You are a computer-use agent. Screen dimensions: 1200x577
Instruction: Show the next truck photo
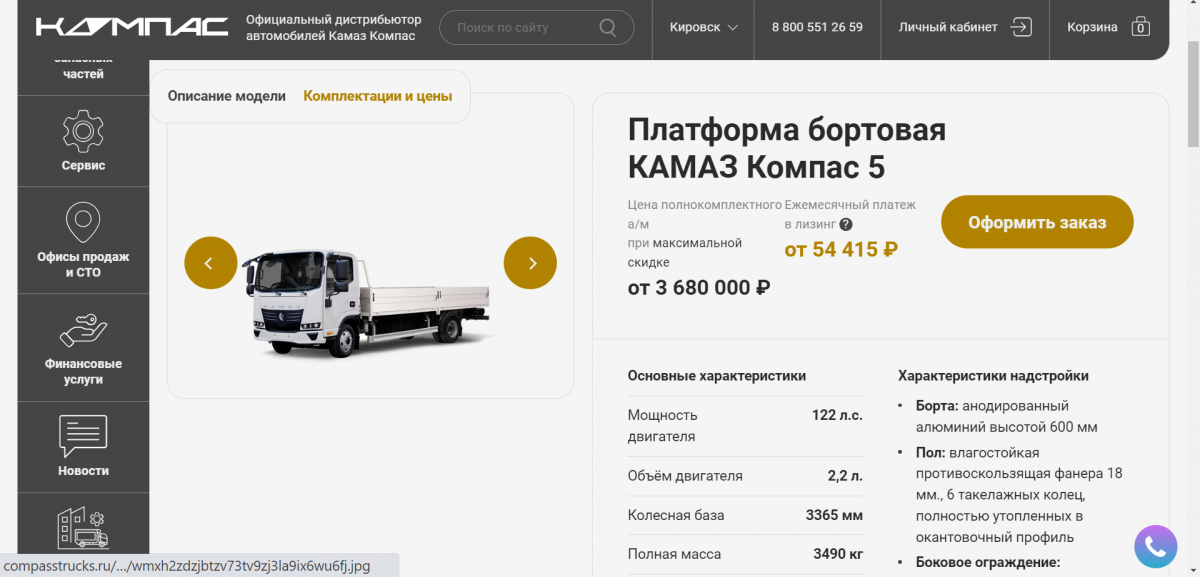(530, 263)
